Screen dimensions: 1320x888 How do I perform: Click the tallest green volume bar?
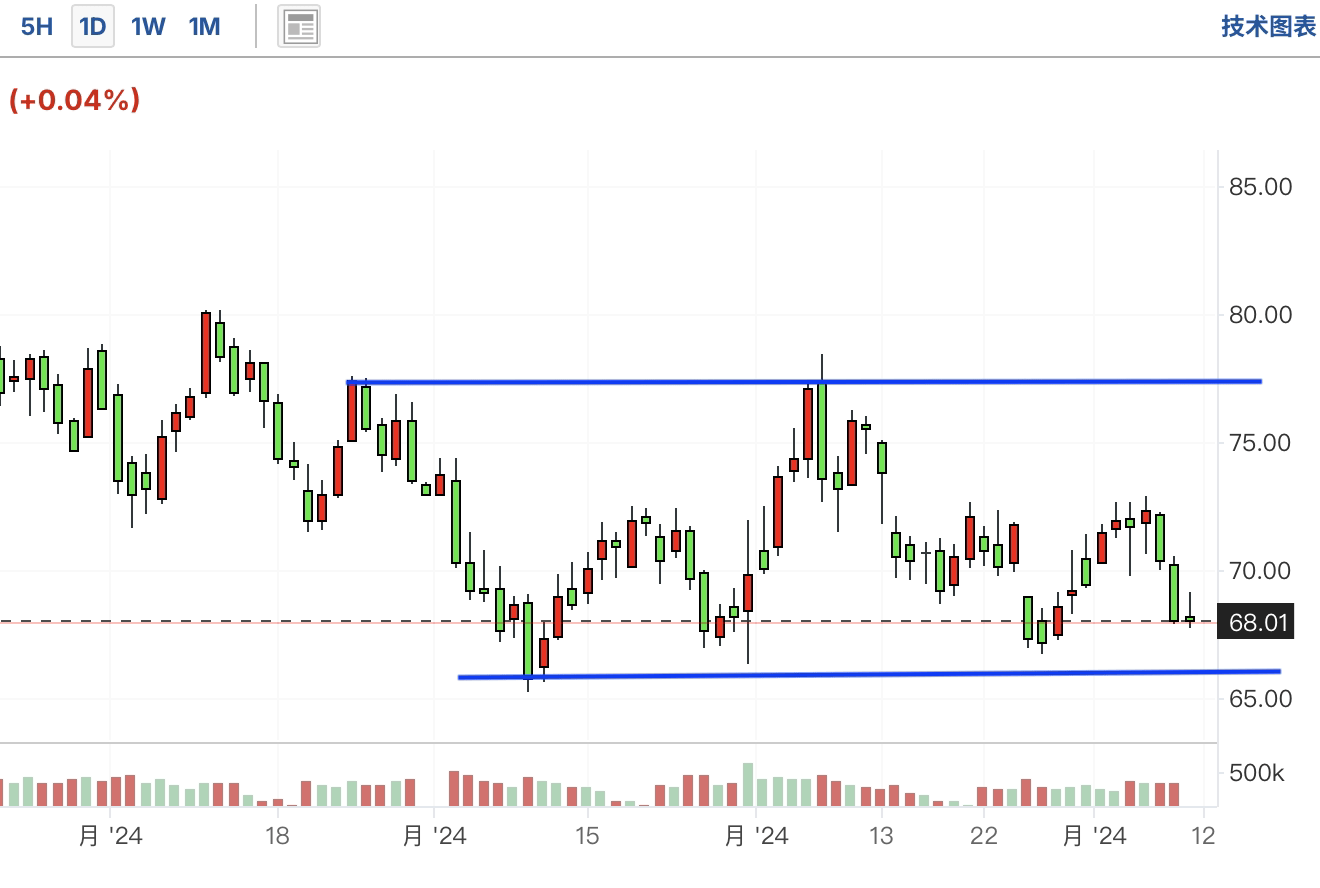(x=748, y=785)
